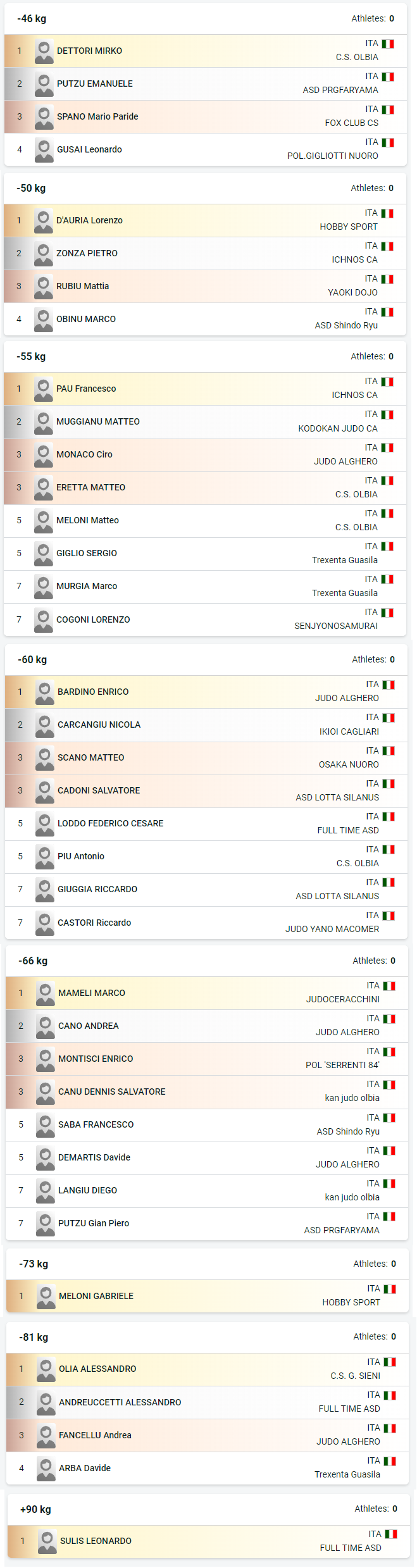Click MAMELI MARCO's profile picture
This screenshot has width=417, height=1568.
[46, 993]
